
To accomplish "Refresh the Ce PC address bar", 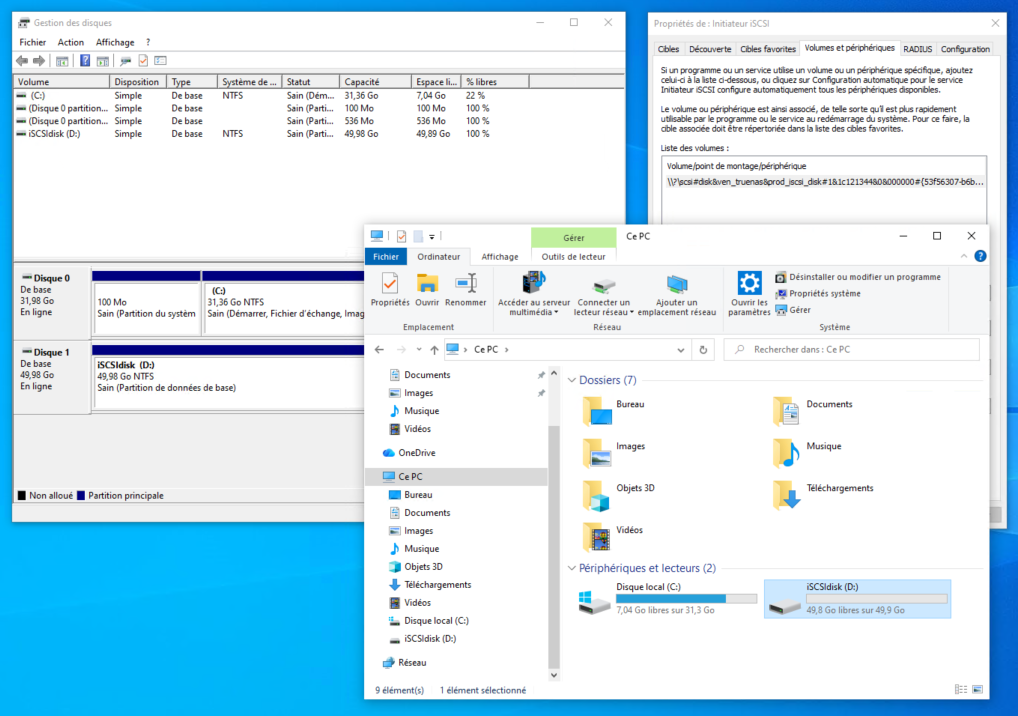I will [x=703, y=350].
